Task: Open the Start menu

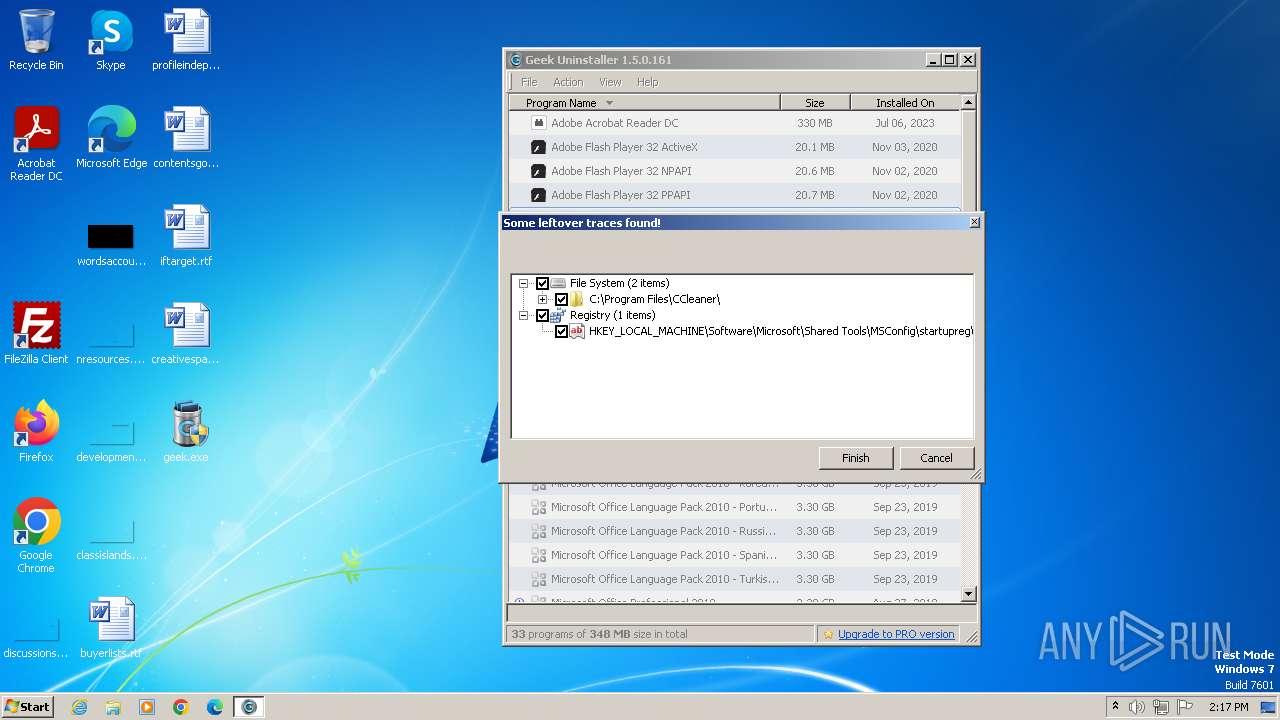Action: point(28,707)
